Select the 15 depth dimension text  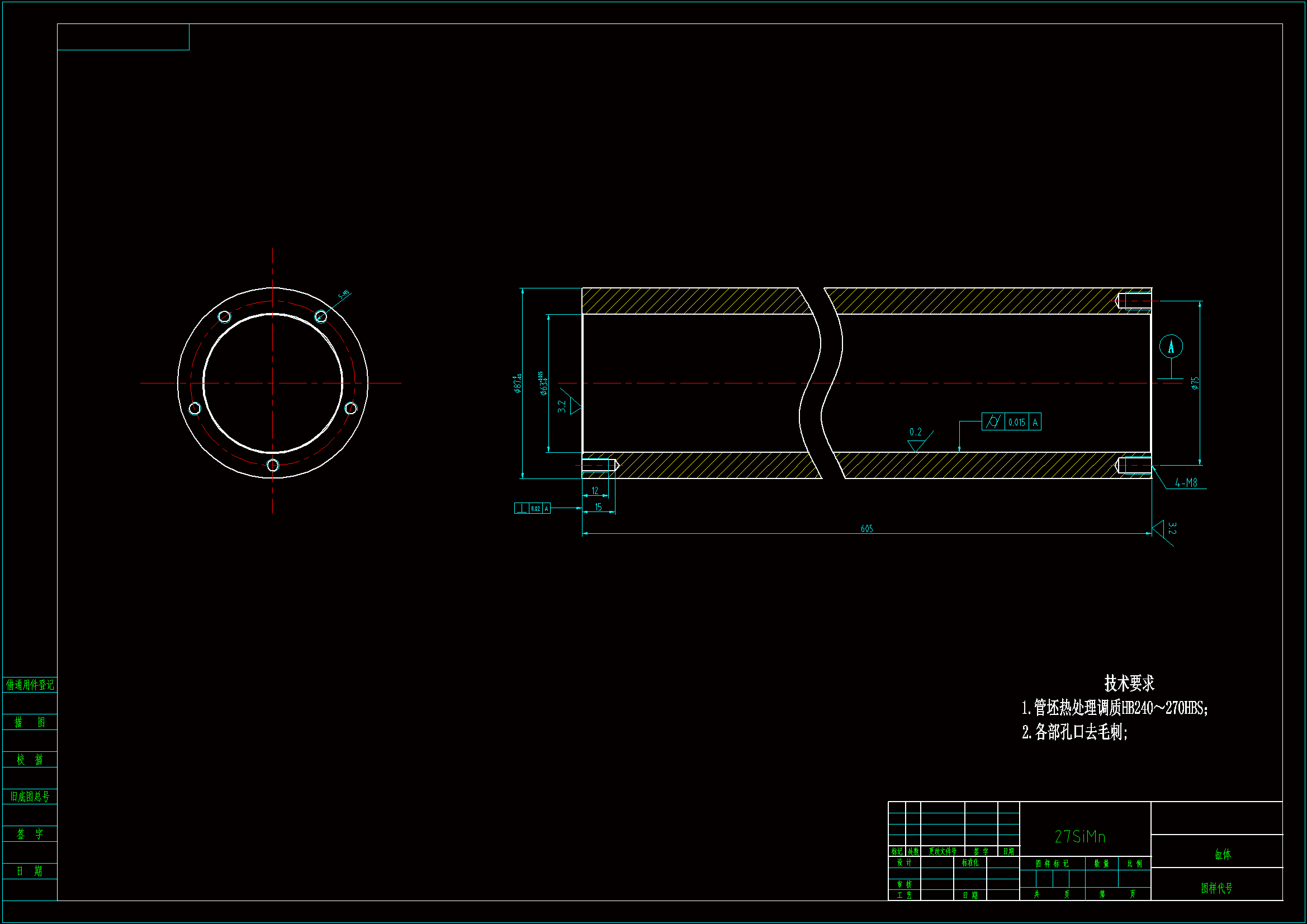pyautogui.click(x=598, y=506)
